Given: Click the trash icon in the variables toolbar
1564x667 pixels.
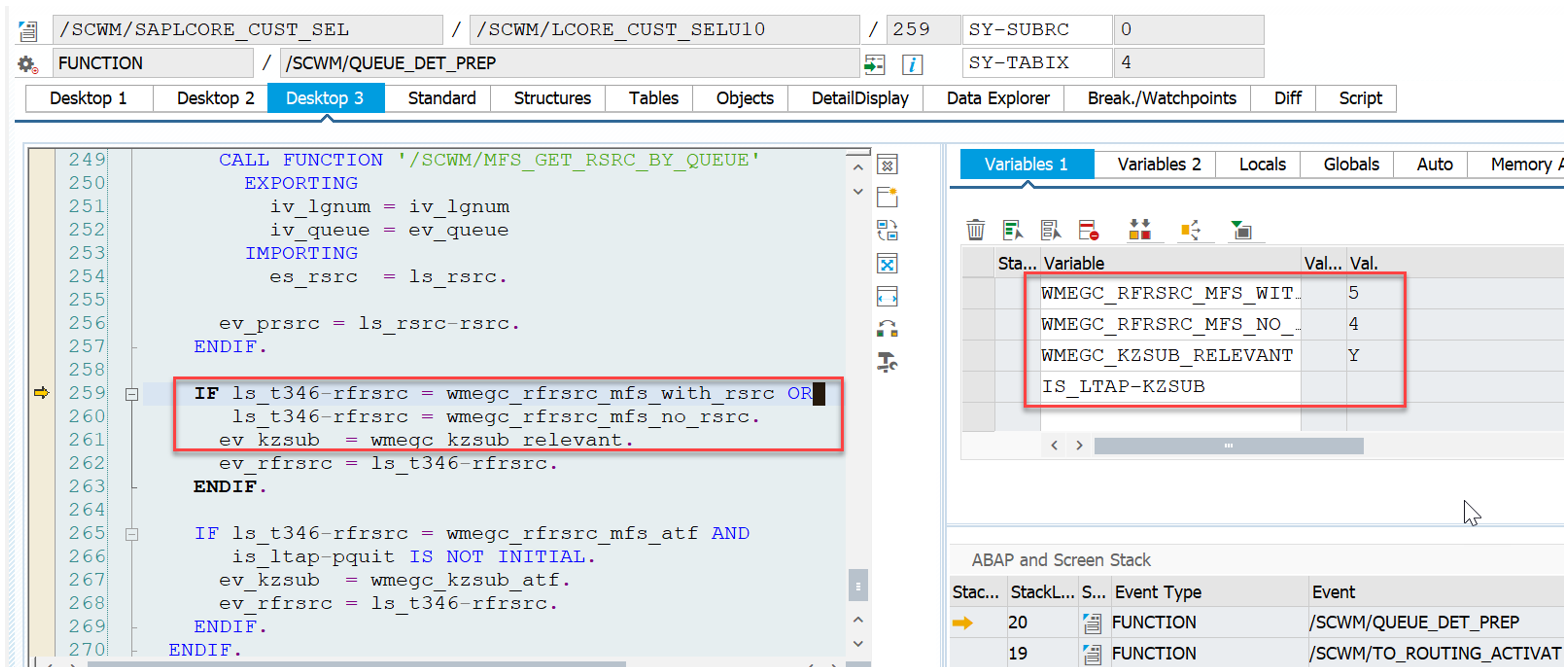Looking at the screenshot, I should coord(976,230).
